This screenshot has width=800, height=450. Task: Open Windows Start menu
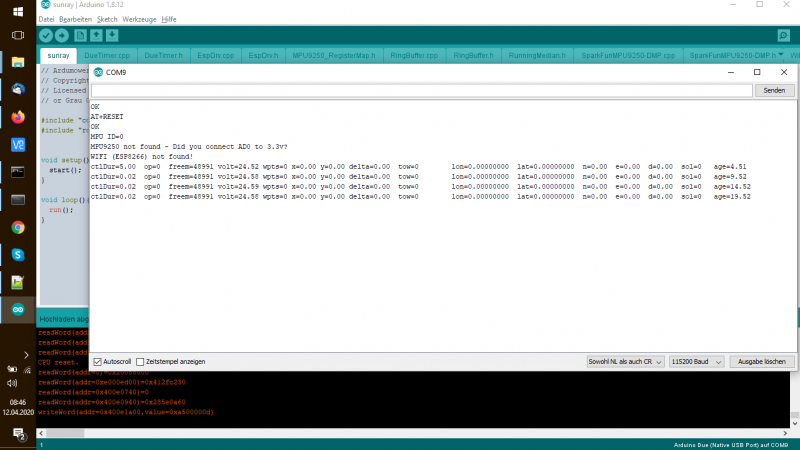(18, 11)
